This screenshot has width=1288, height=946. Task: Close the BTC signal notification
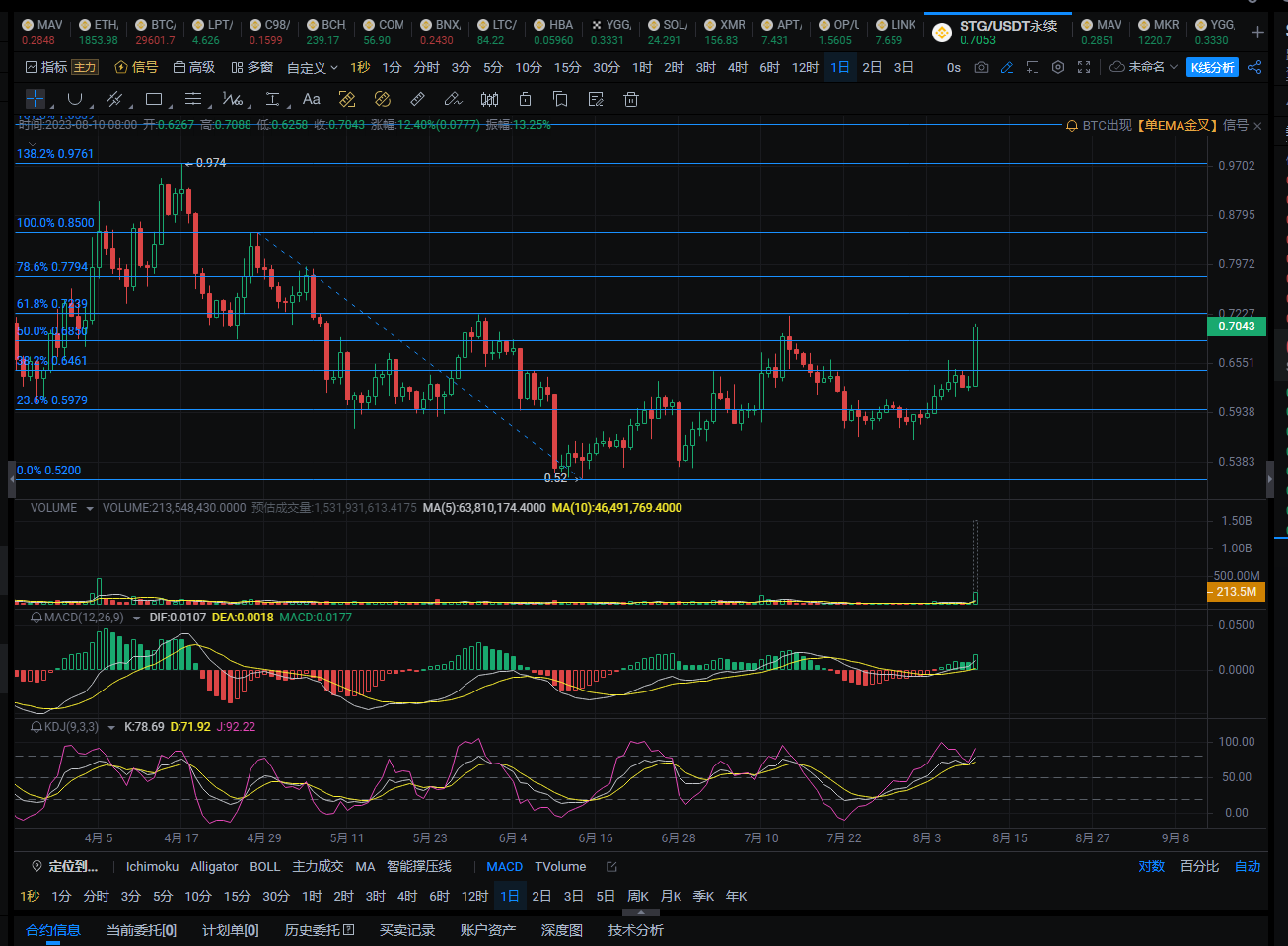(x=1256, y=125)
